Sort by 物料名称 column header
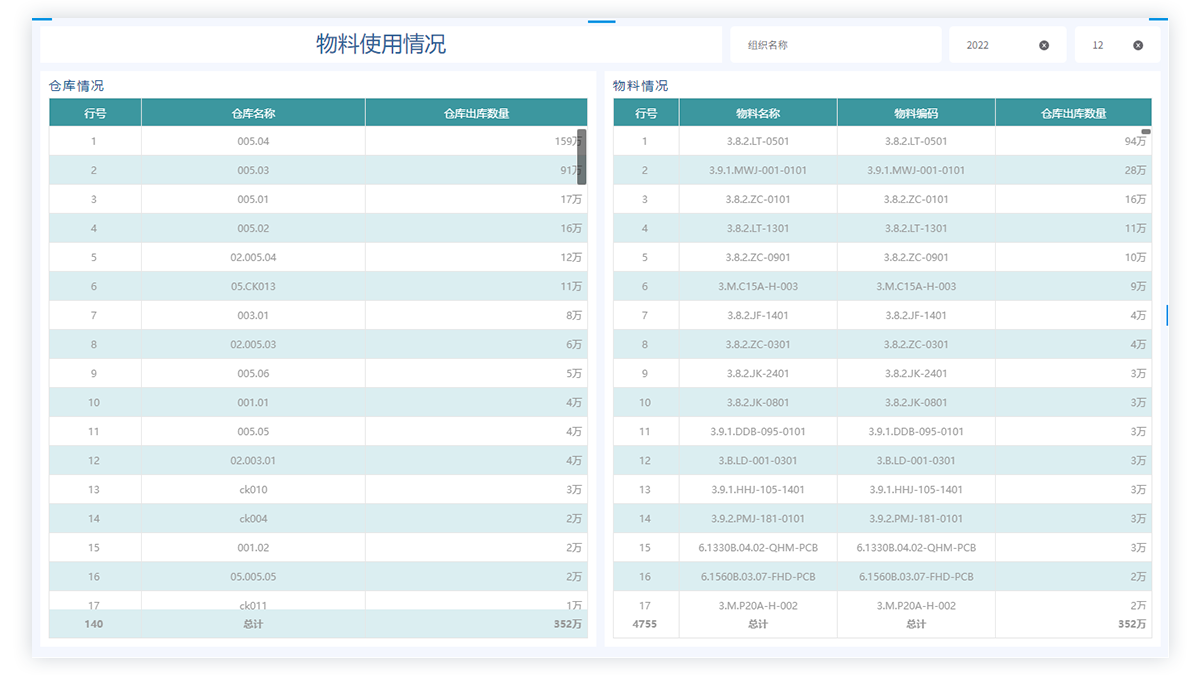The width and height of the screenshot is (1200, 675). tap(758, 113)
